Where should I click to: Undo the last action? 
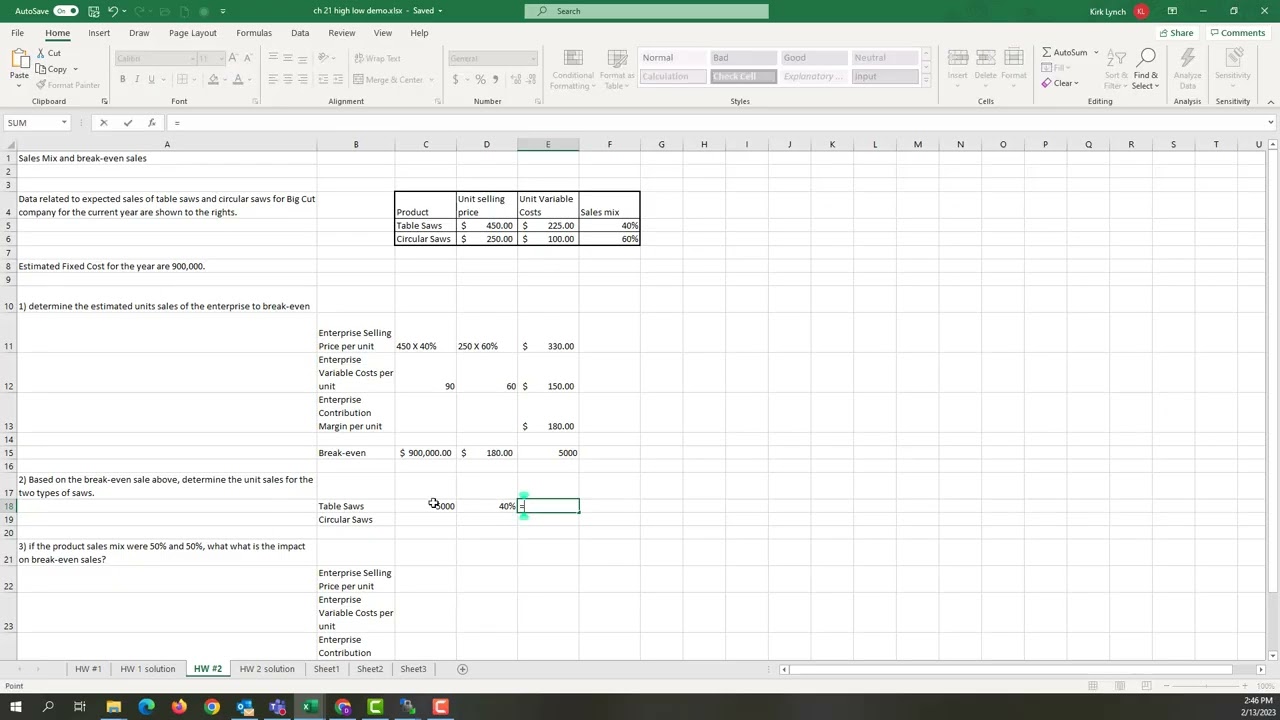(112, 11)
